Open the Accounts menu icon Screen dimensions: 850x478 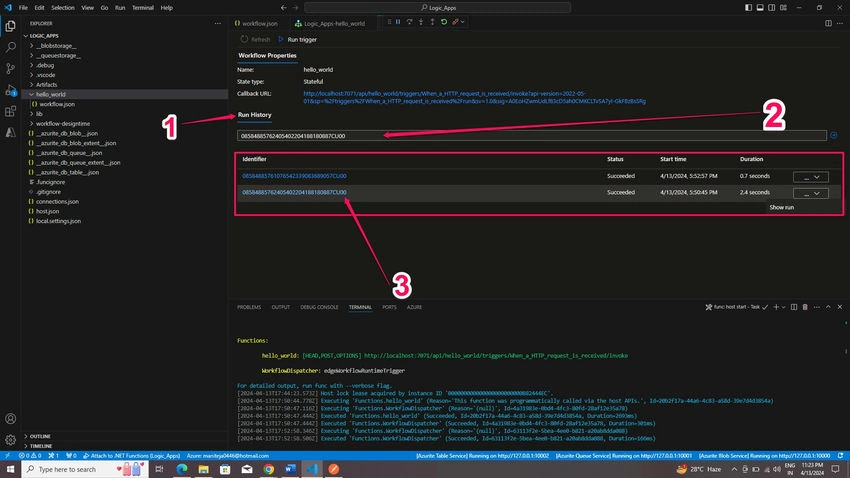point(10,418)
